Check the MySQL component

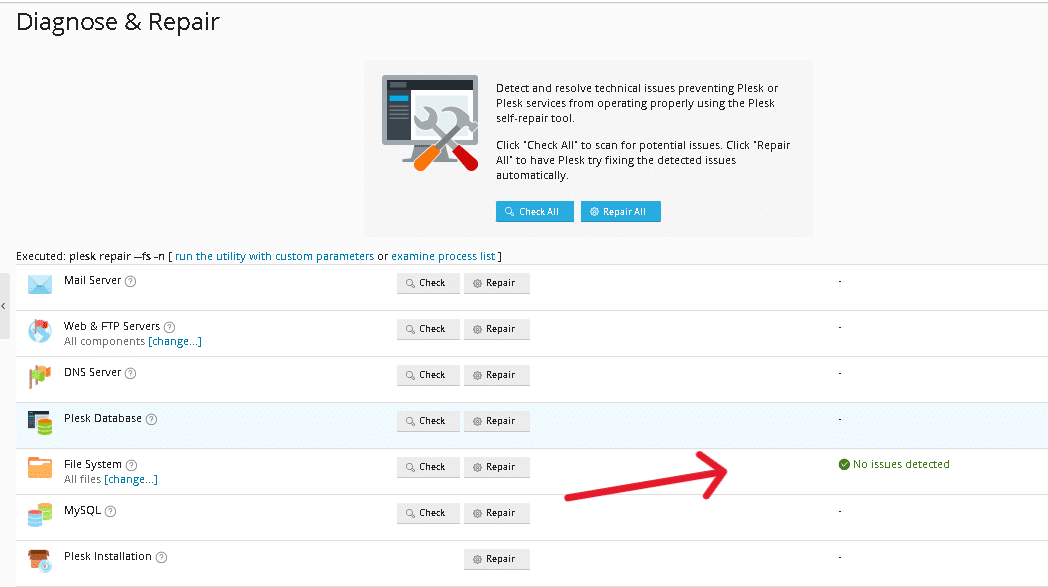coord(428,513)
